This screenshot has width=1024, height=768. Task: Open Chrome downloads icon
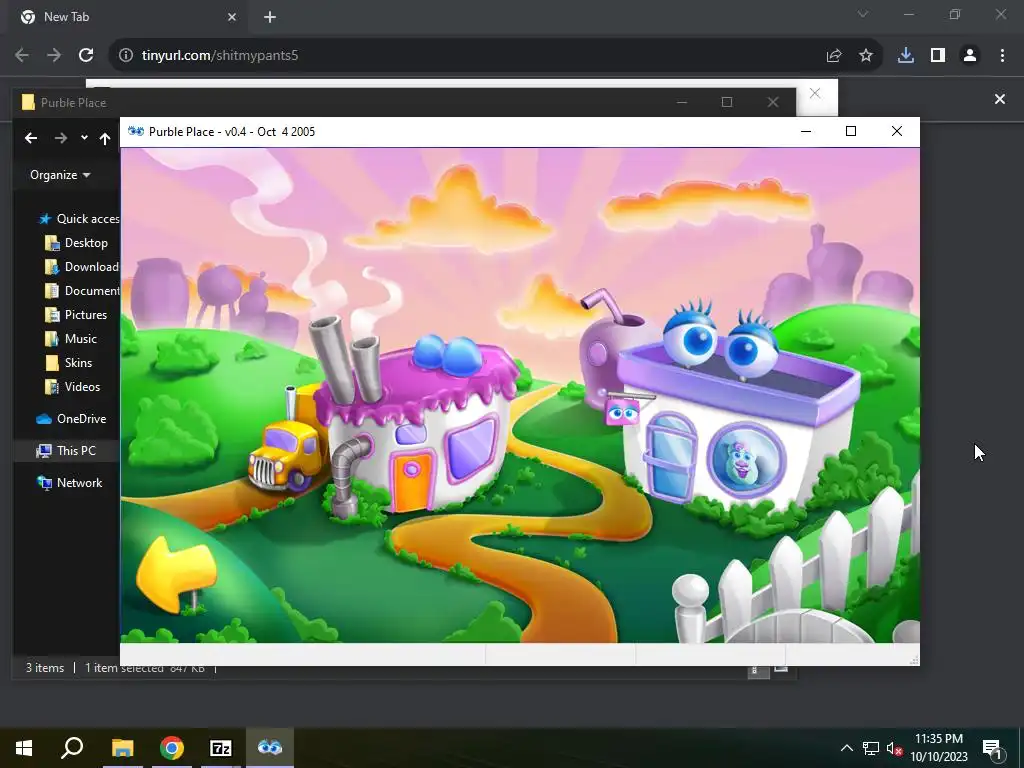(x=906, y=56)
